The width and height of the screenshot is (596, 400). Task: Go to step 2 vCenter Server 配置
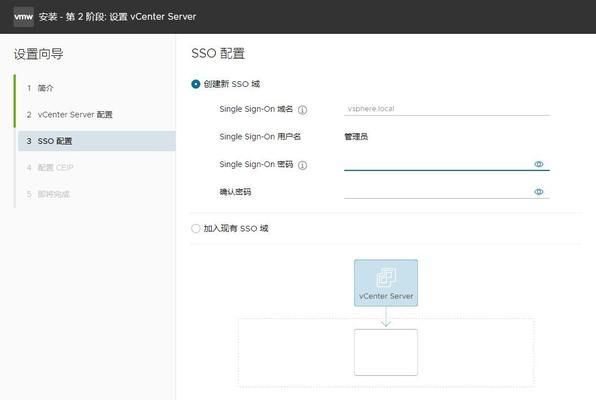coord(70,114)
